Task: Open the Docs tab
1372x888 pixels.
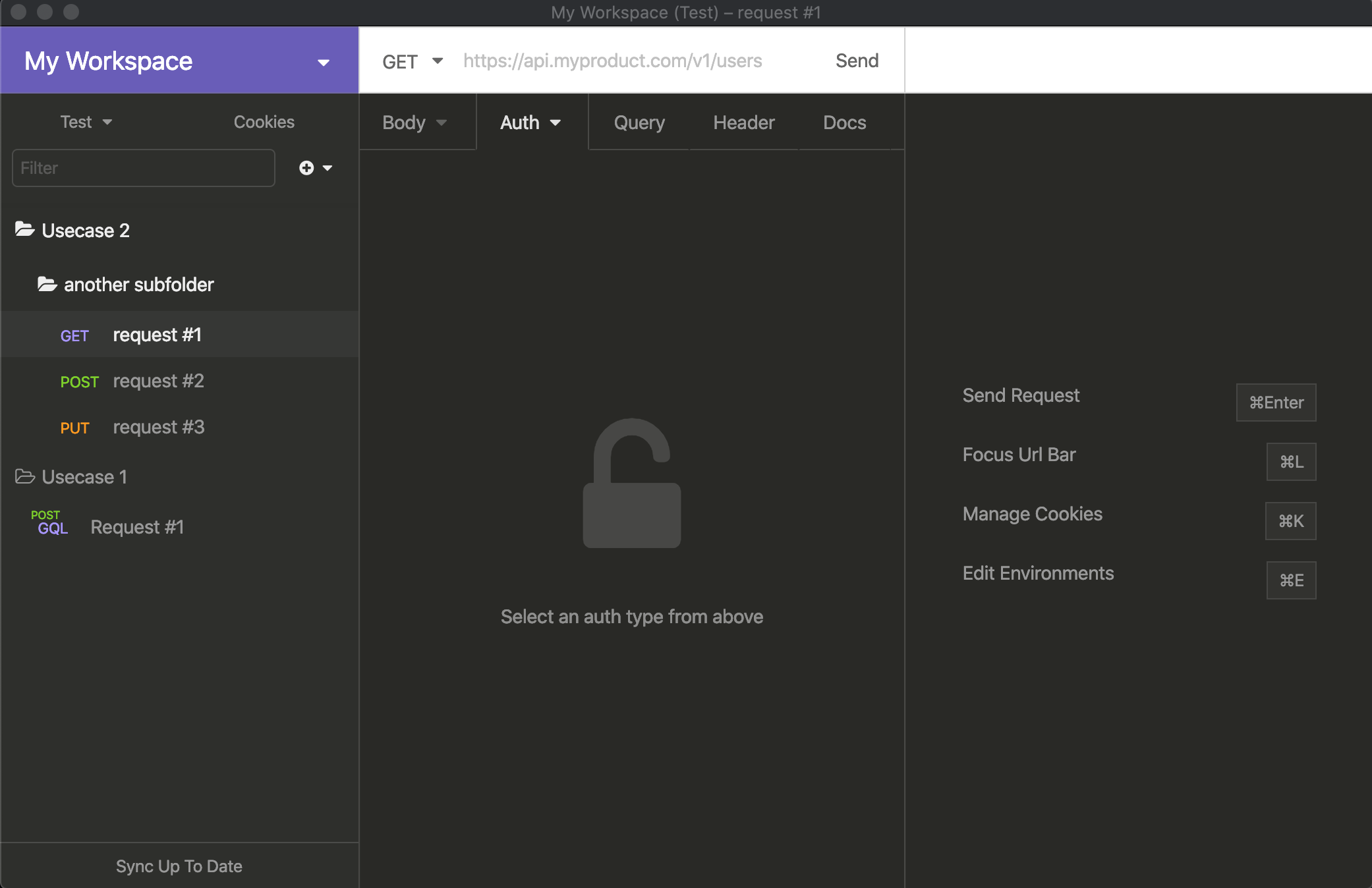Action: 844,123
